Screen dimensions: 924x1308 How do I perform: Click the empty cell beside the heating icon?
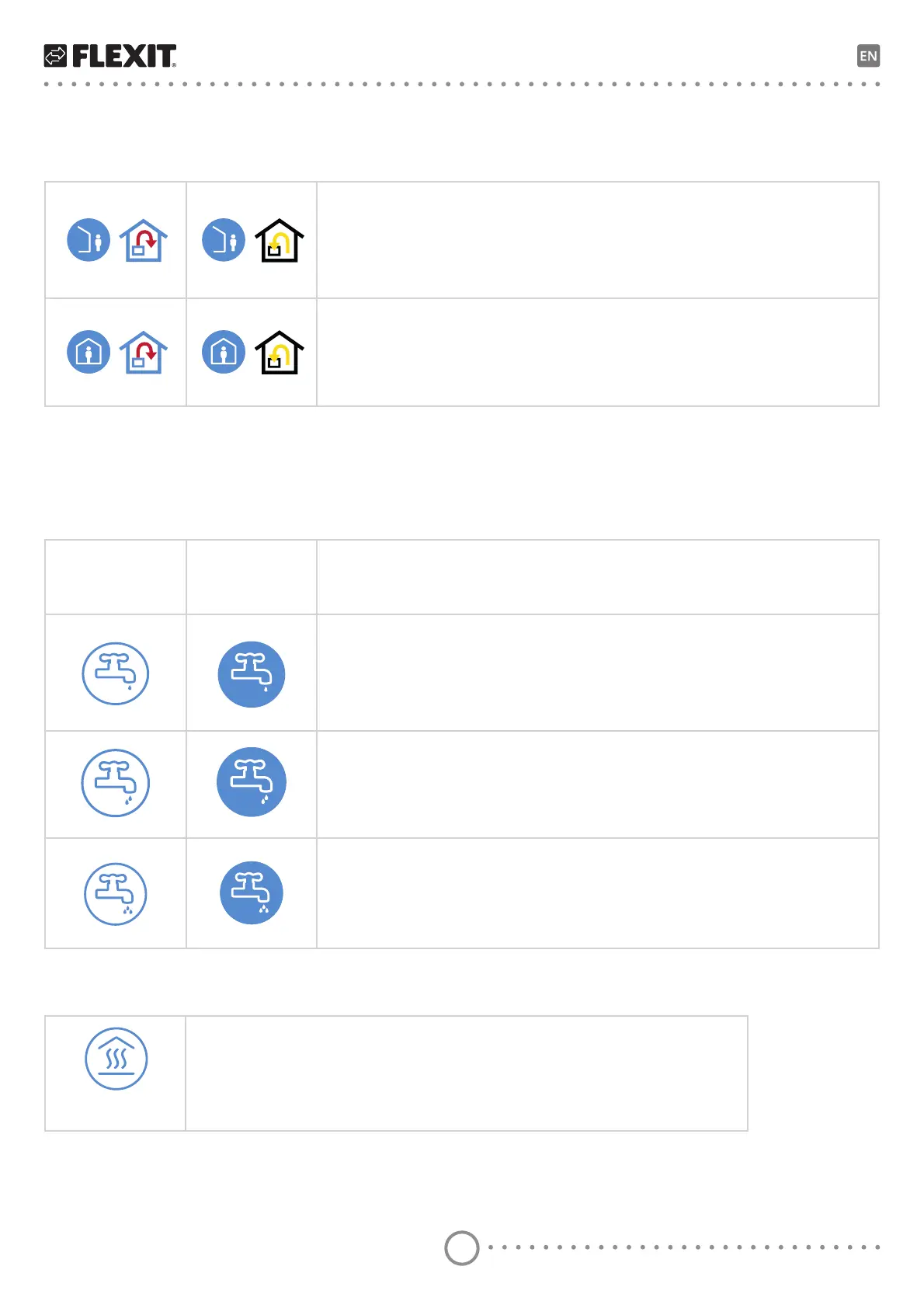[x=466, y=1073]
